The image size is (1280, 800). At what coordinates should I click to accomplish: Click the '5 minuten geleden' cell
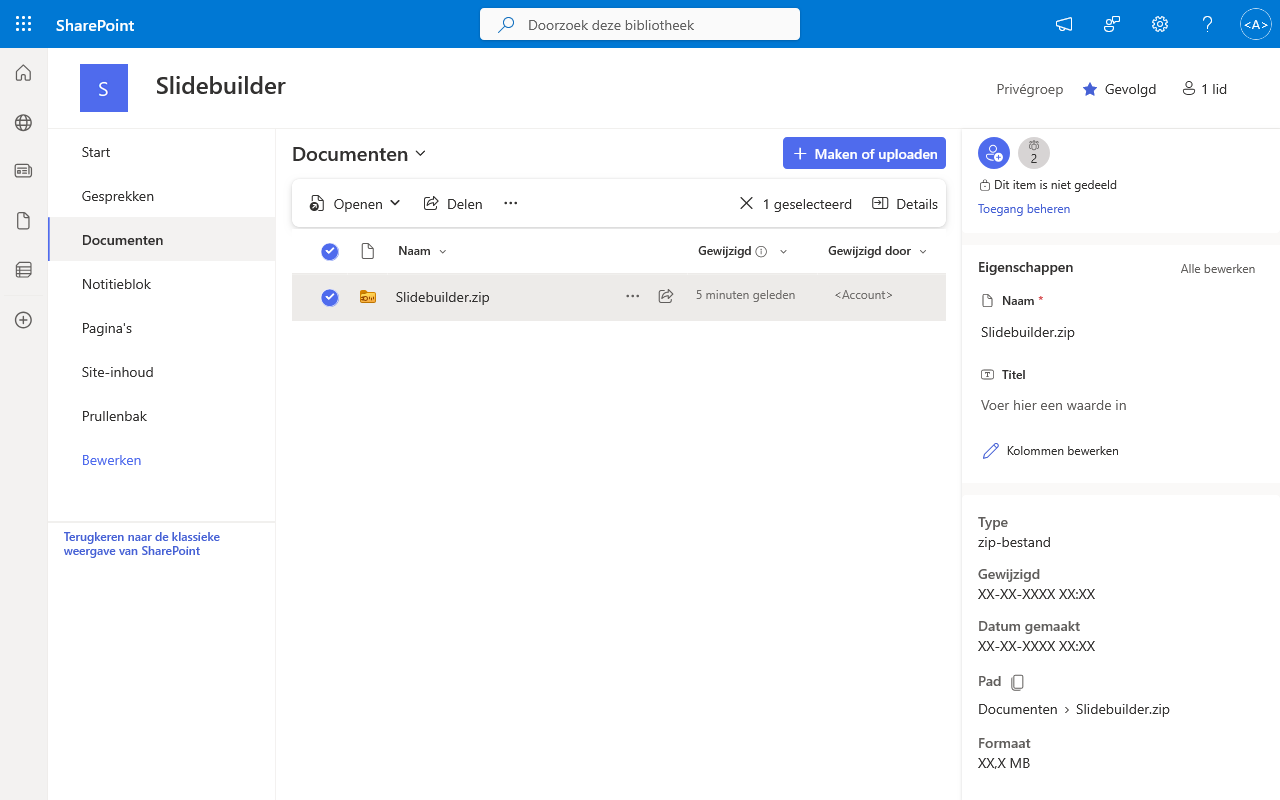tap(745, 295)
